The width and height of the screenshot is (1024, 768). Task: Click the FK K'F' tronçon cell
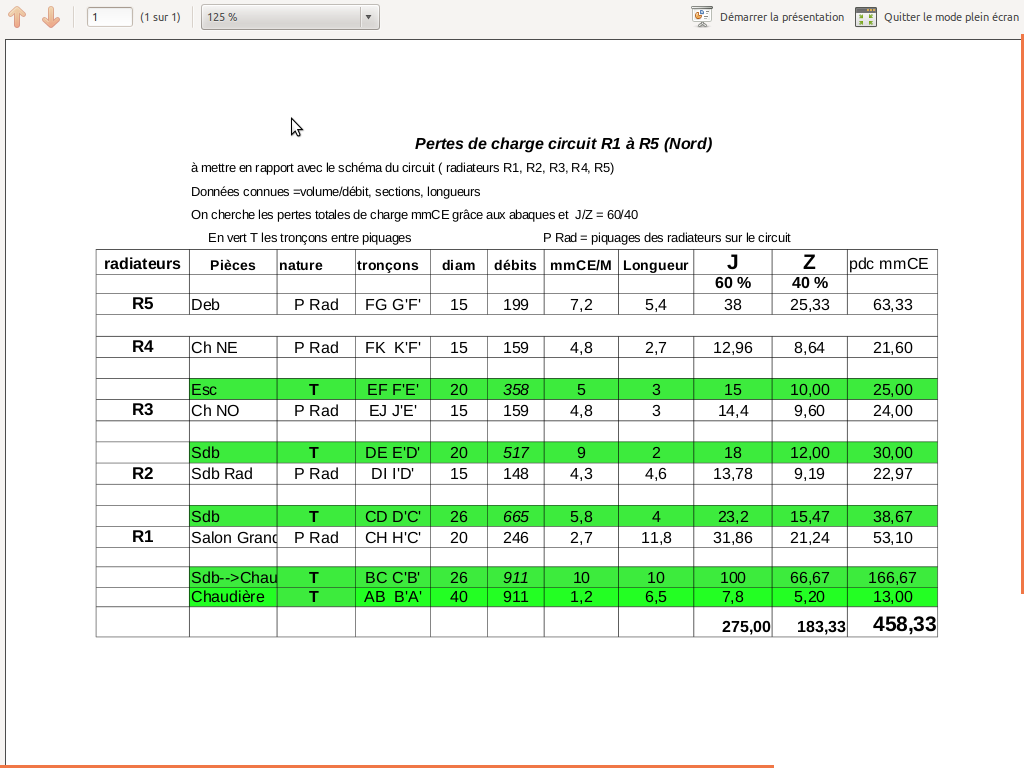tap(392, 347)
